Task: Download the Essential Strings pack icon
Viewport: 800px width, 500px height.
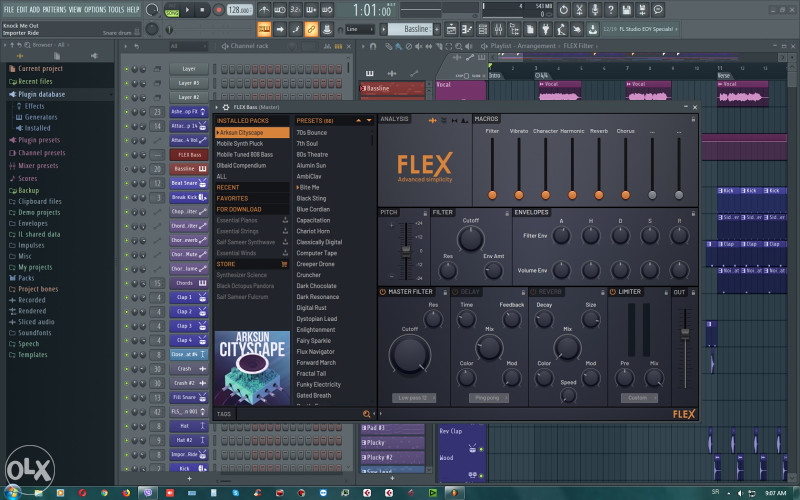Action: point(285,231)
